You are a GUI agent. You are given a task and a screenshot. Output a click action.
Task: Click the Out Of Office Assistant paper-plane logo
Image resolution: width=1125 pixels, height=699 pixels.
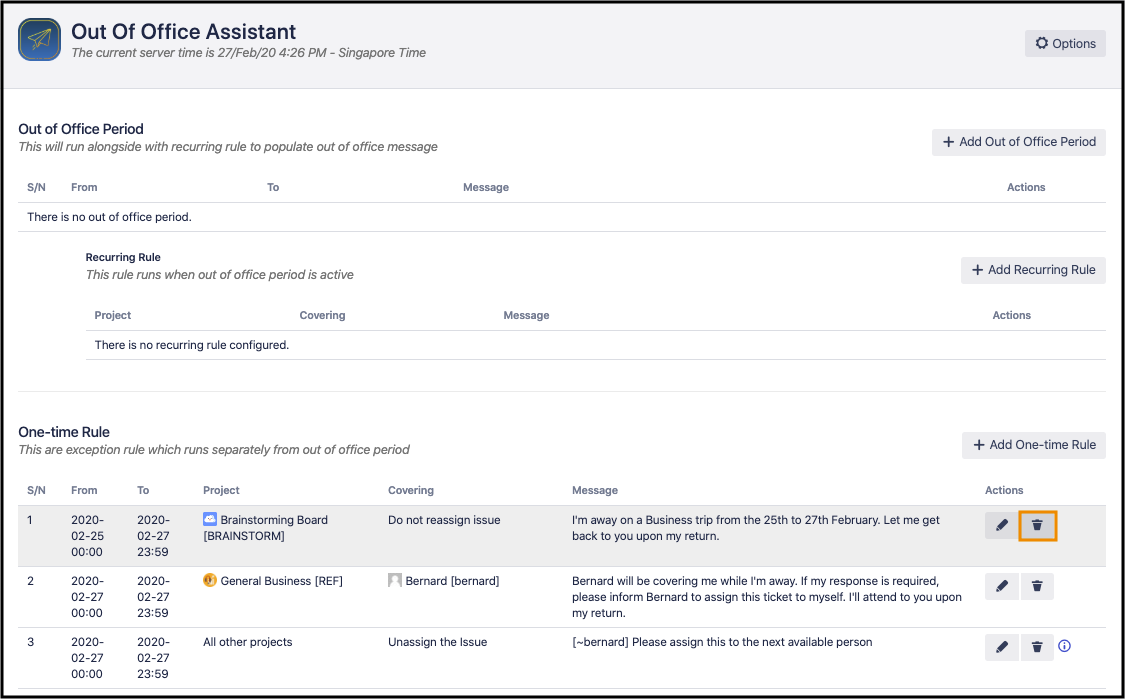pos(40,41)
